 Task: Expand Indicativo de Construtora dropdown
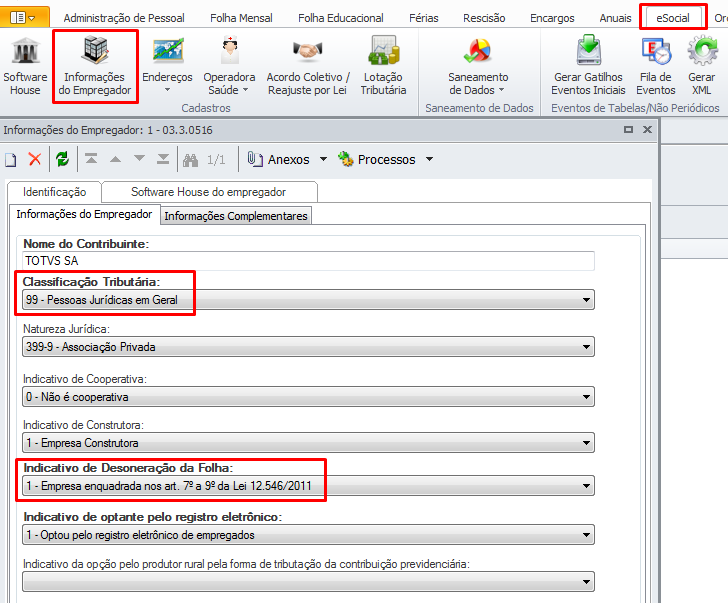coord(586,443)
